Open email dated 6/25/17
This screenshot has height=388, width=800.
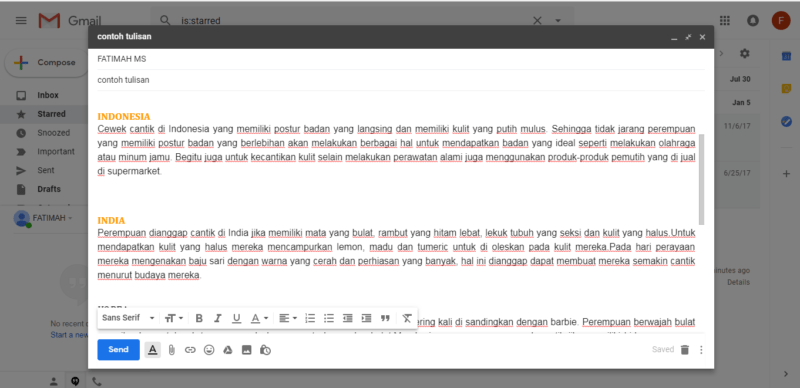[x=737, y=173]
